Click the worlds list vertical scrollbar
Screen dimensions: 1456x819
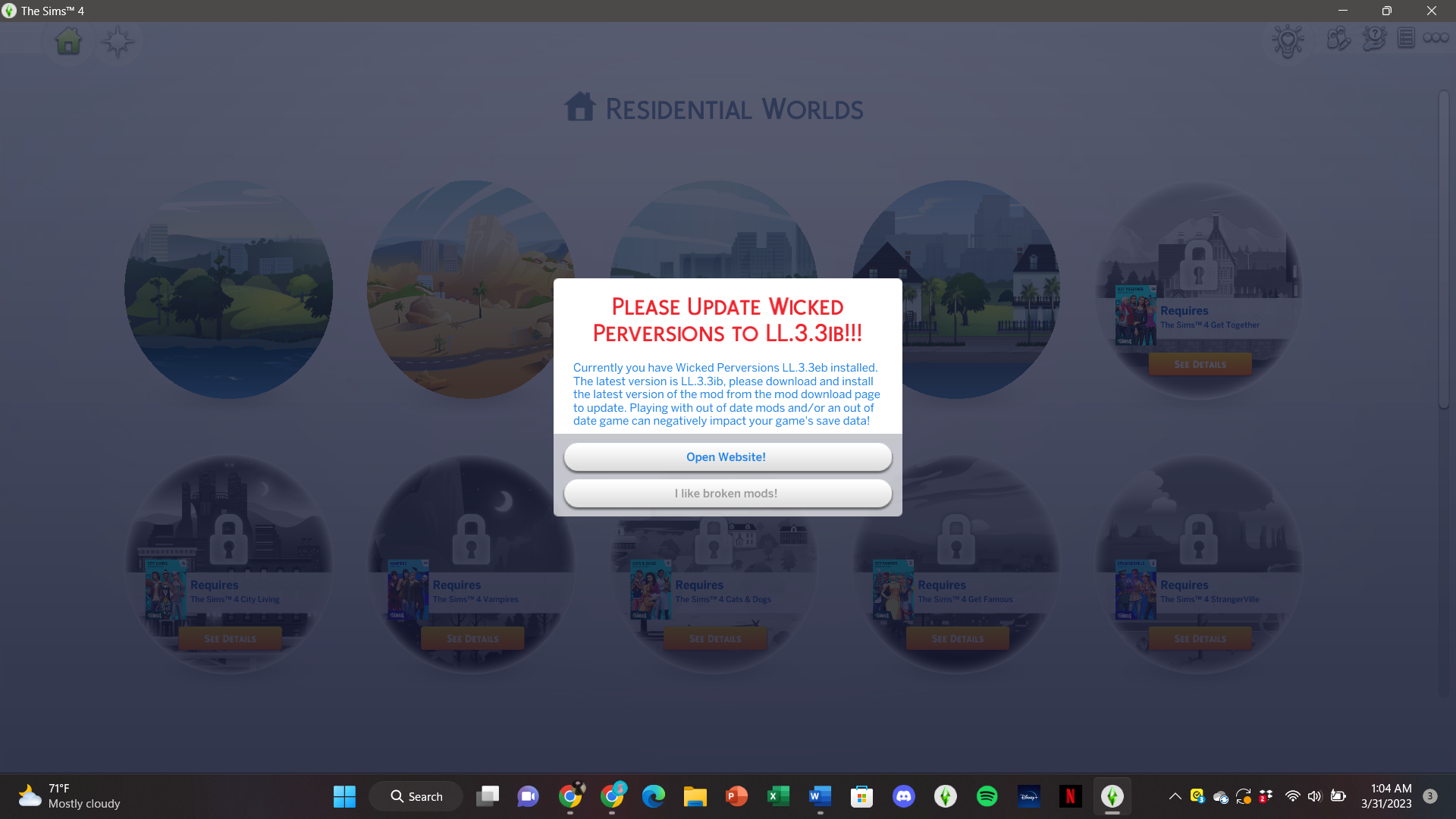(1444, 250)
